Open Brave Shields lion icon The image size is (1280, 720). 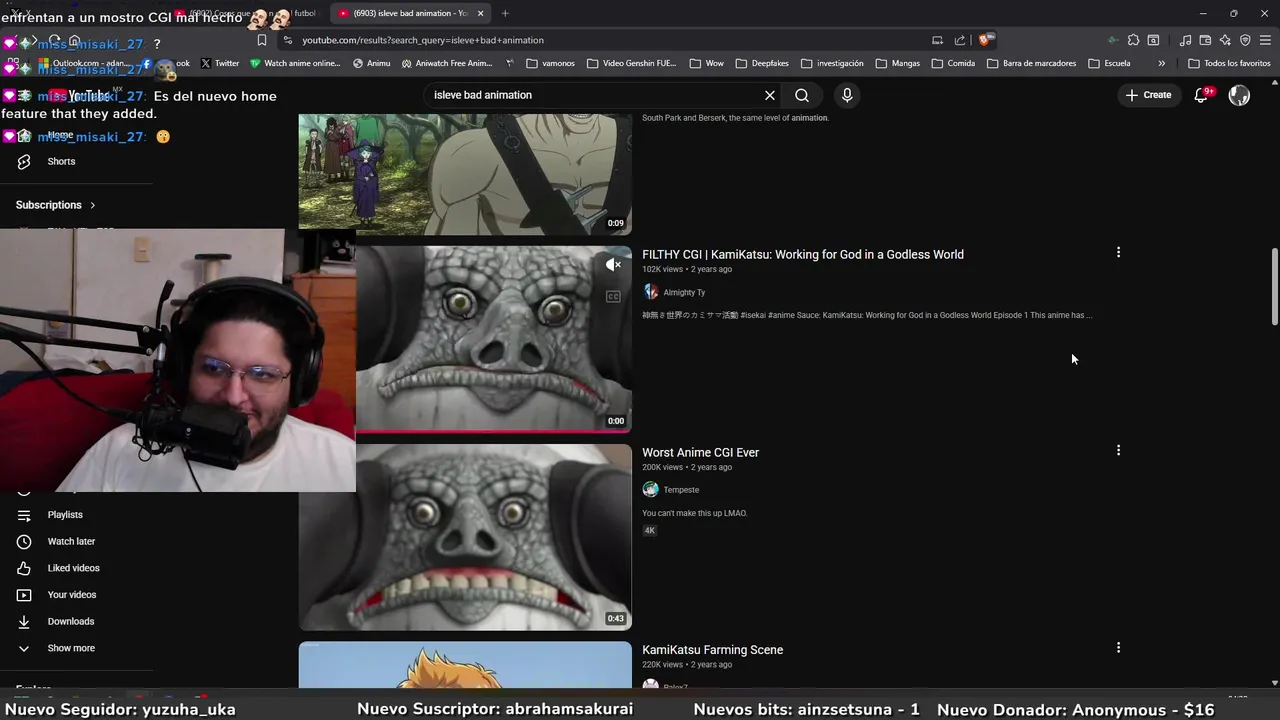click(985, 40)
